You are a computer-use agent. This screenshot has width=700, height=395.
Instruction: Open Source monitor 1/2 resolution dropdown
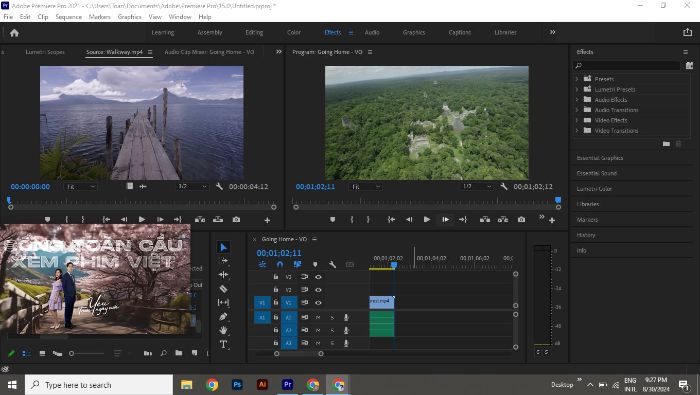click(192, 187)
